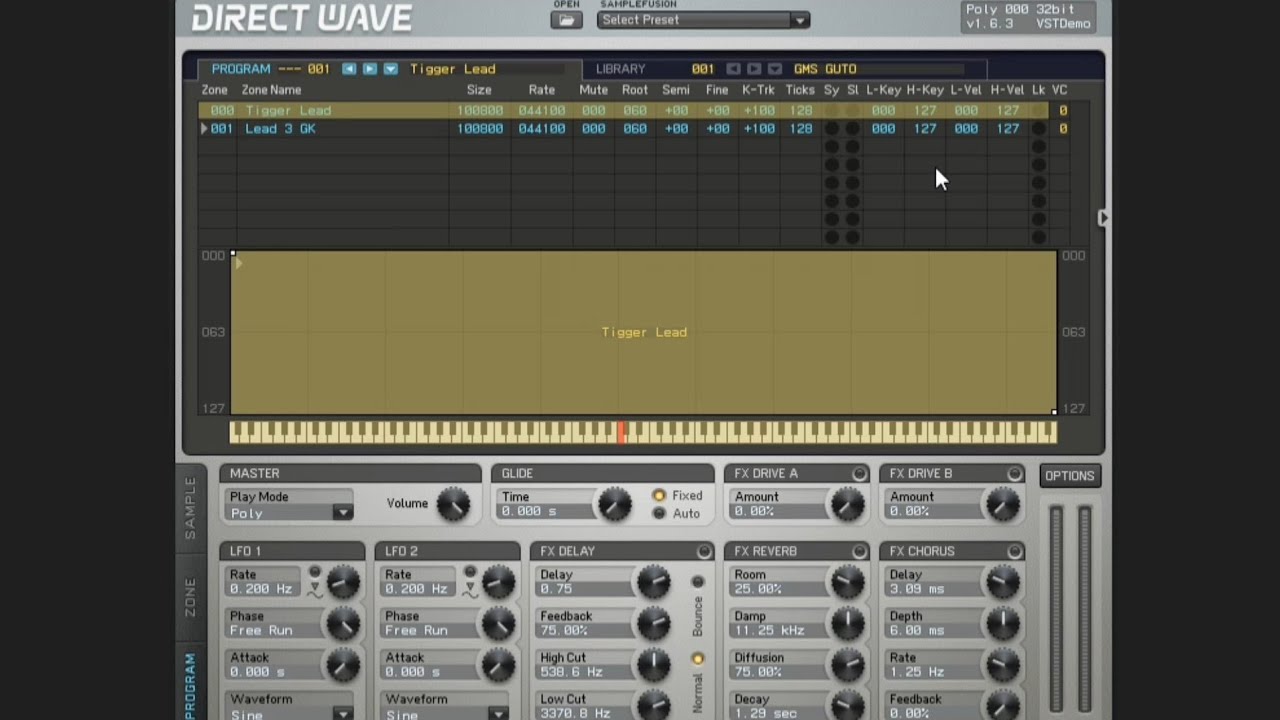
Task: Expand the 001 Lead 3 GK zone row
Action: (204, 129)
